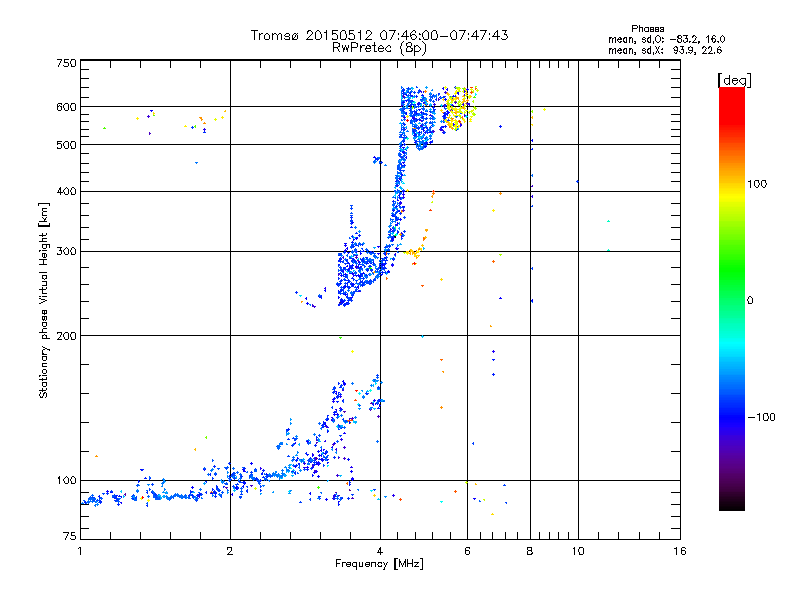Viewport: 800px width, 600px height.
Task: Click the x-axis tick label "4"
Action: pos(380,551)
